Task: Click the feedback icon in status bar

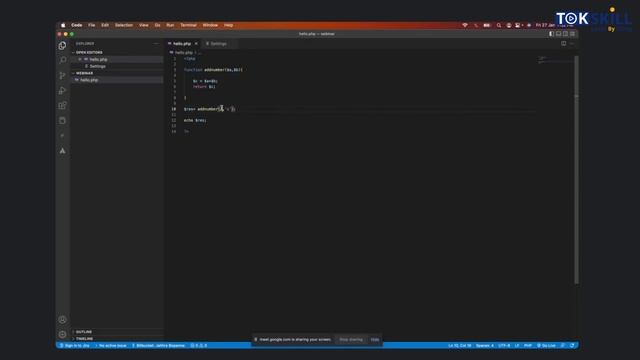Action: click(x=563, y=346)
